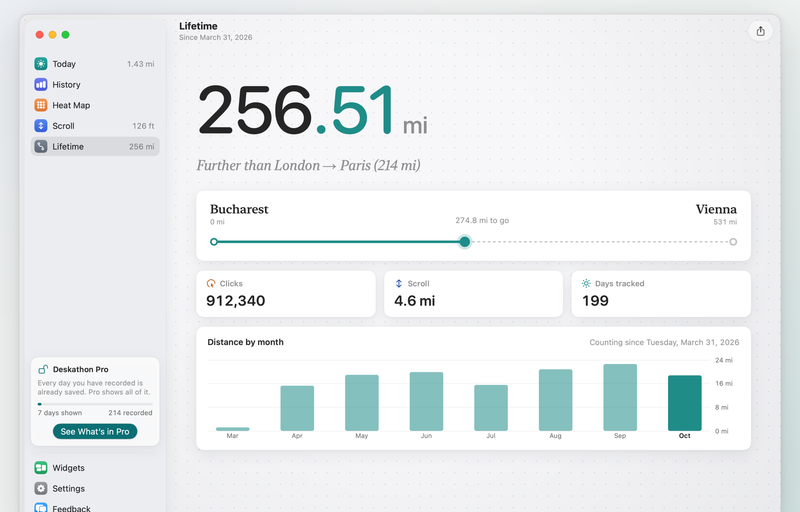Click the Heat Map grid icon
The height and width of the screenshot is (512, 800).
tap(41, 105)
